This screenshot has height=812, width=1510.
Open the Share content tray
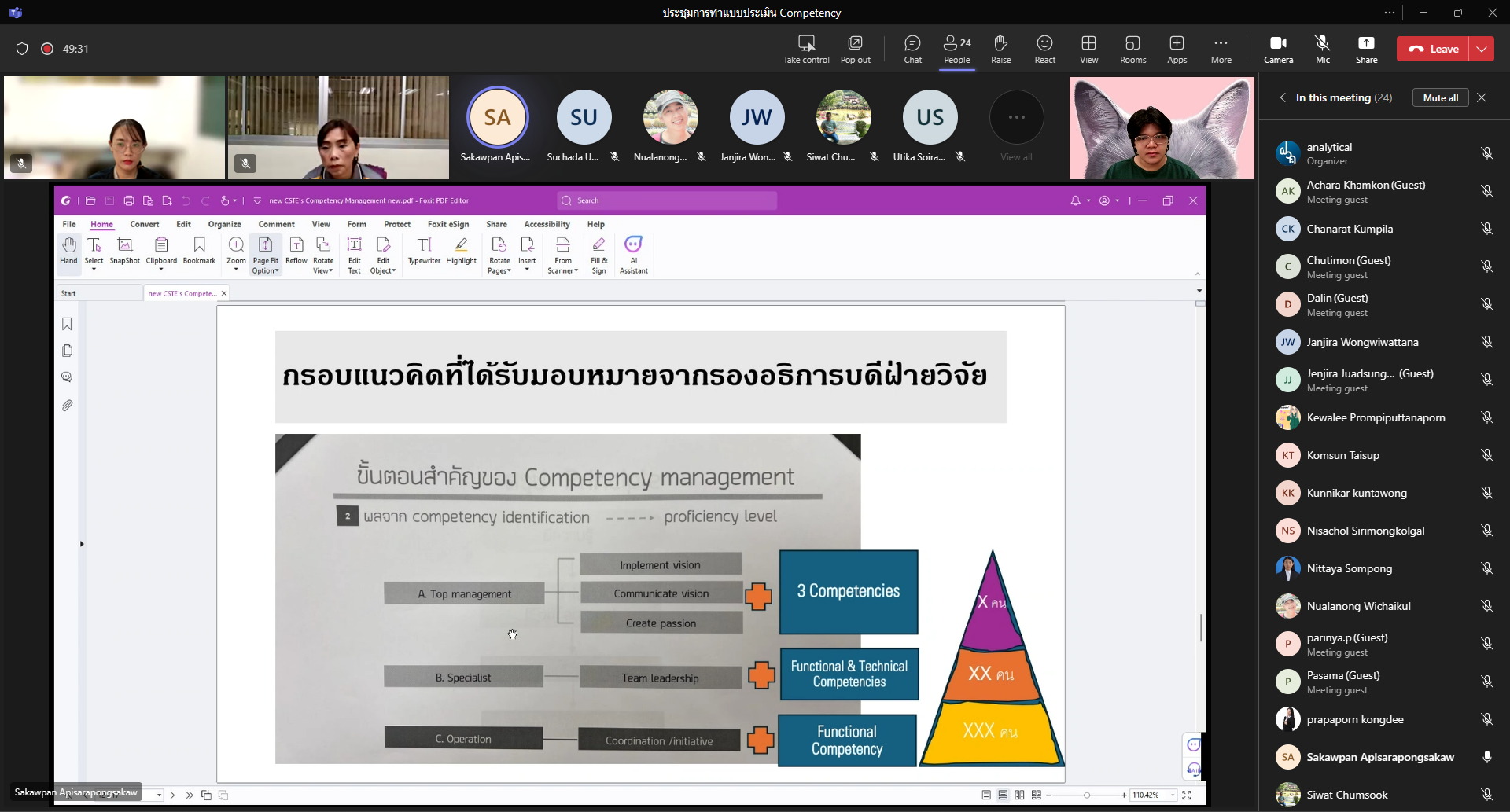click(x=1366, y=49)
